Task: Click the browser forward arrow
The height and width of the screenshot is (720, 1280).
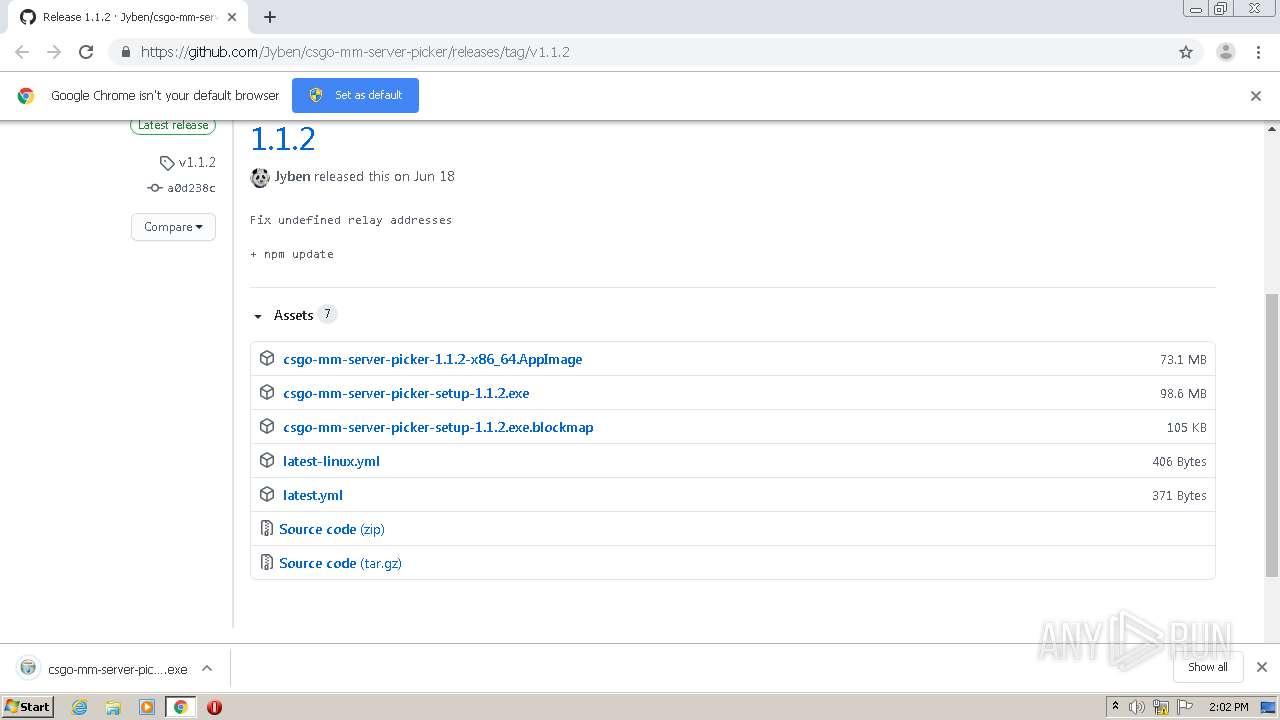Action: click(x=54, y=52)
